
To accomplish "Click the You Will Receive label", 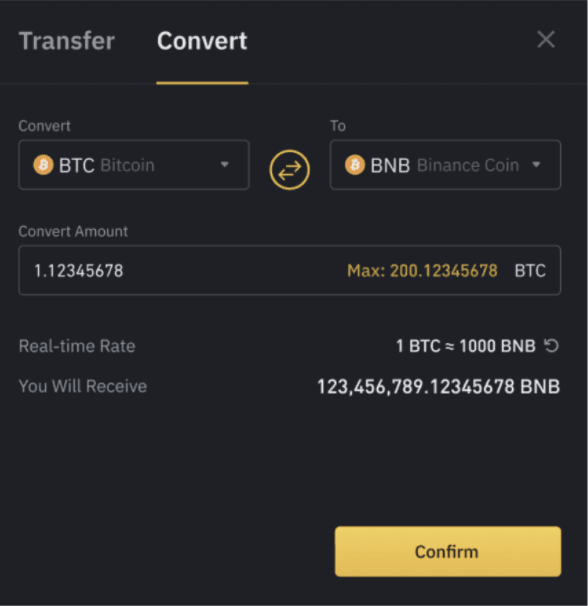I will [x=83, y=386].
